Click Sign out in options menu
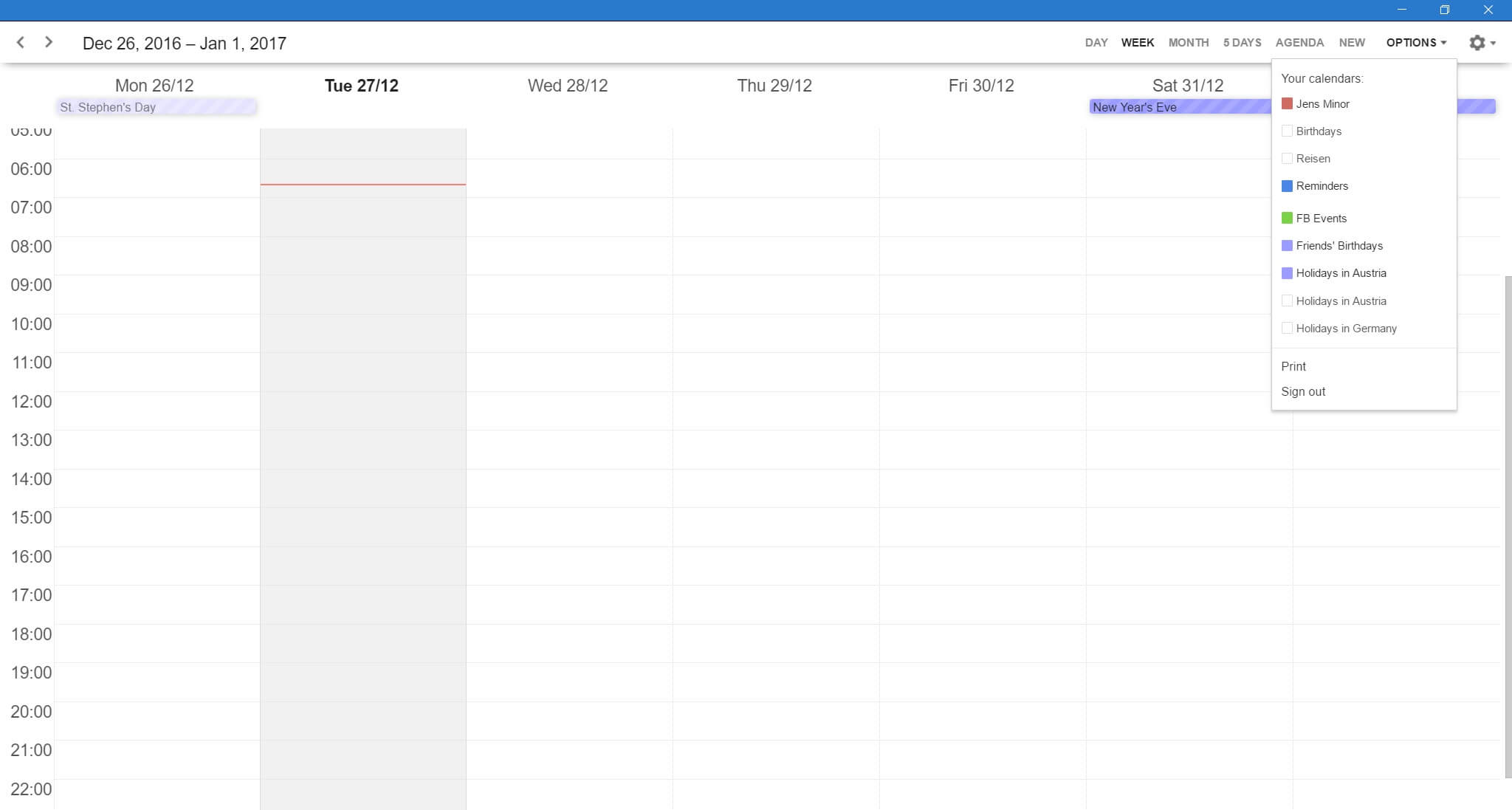1512x810 pixels. (1303, 391)
